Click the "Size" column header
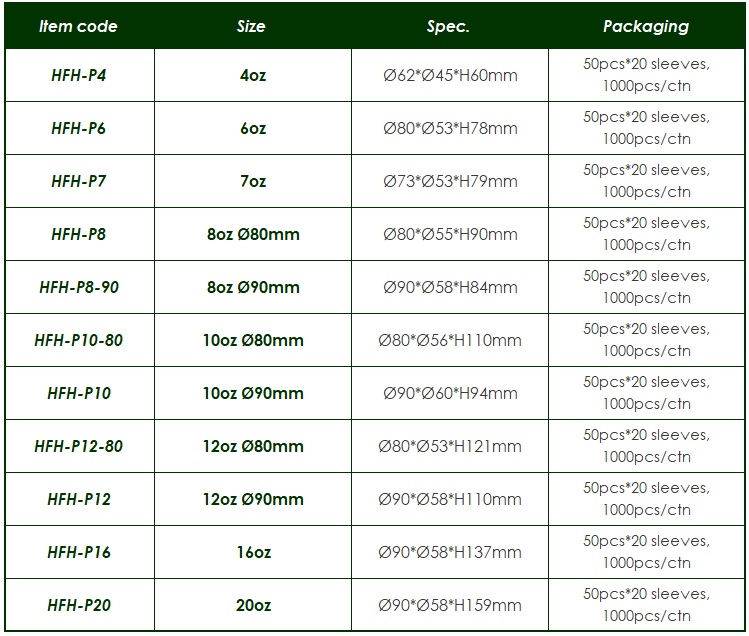749x636 pixels. [252, 26]
